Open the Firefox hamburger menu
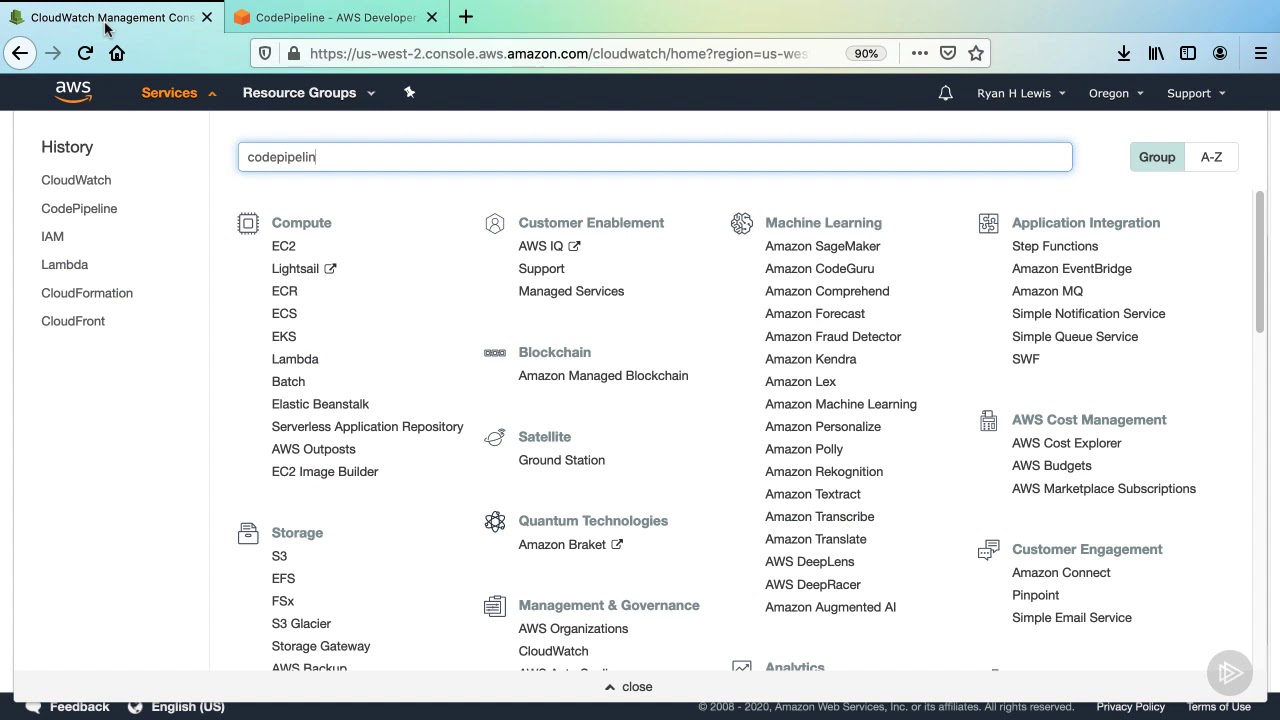 coord(1260,53)
